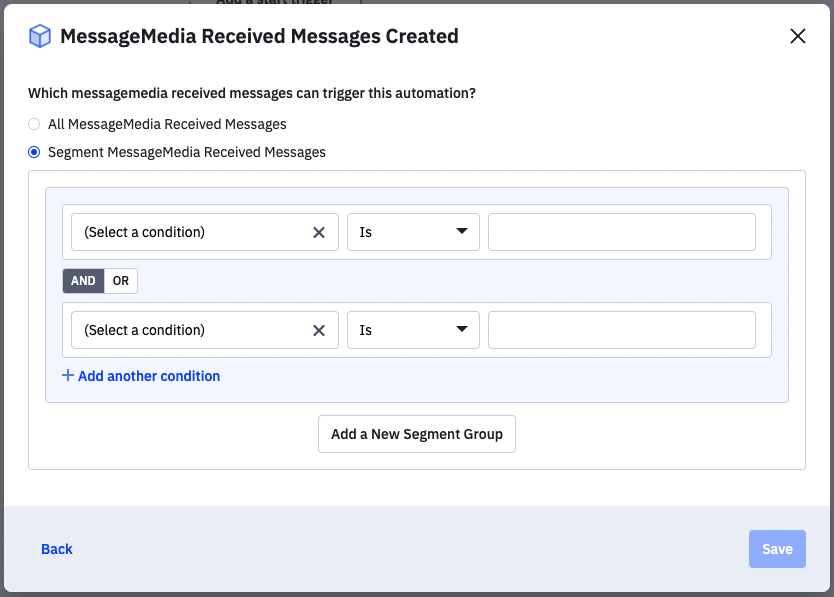Click the Add a New Segment Group button
The width and height of the screenshot is (834, 597).
pos(416,433)
